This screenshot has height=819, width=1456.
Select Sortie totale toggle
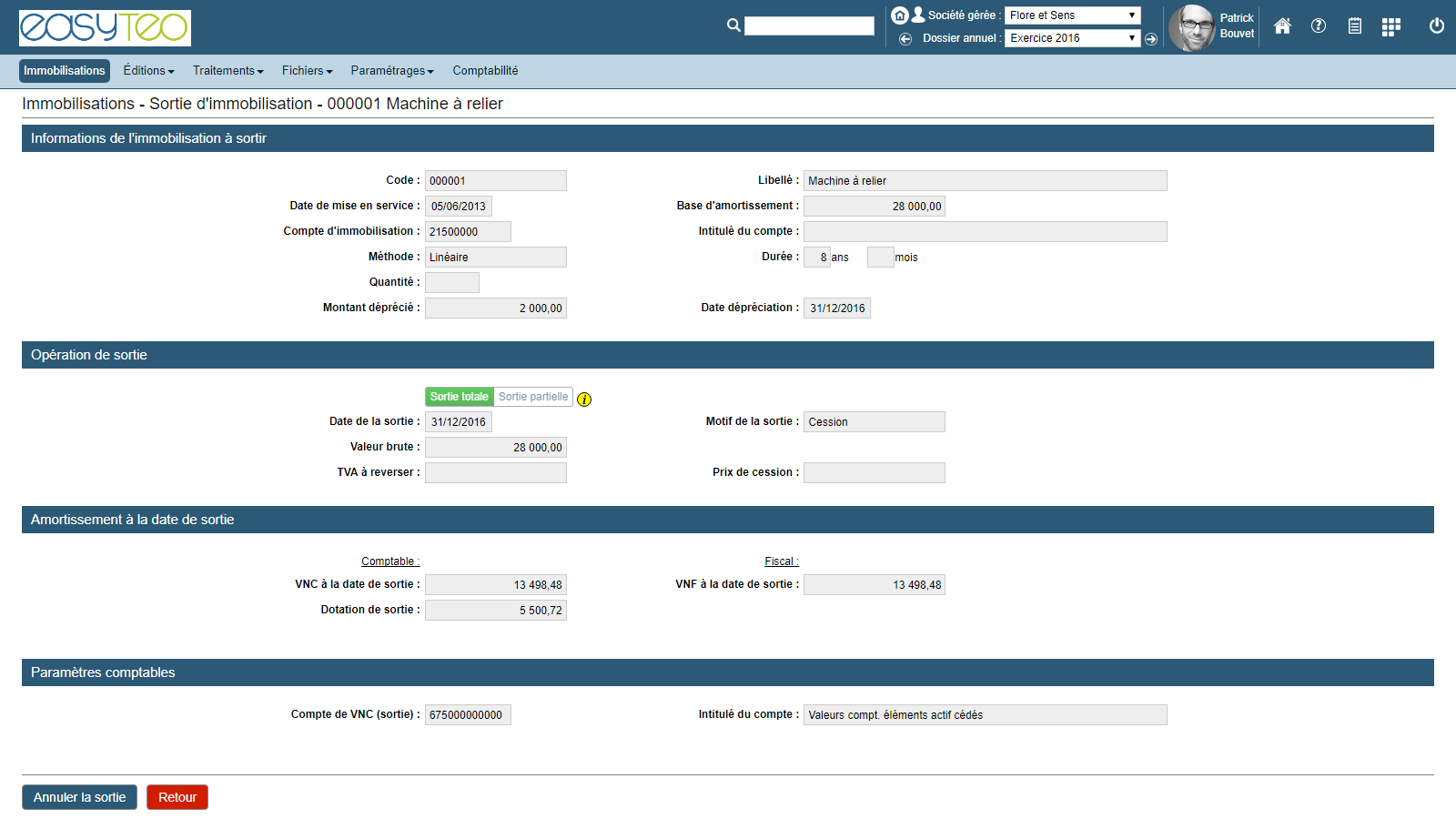coord(459,397)
